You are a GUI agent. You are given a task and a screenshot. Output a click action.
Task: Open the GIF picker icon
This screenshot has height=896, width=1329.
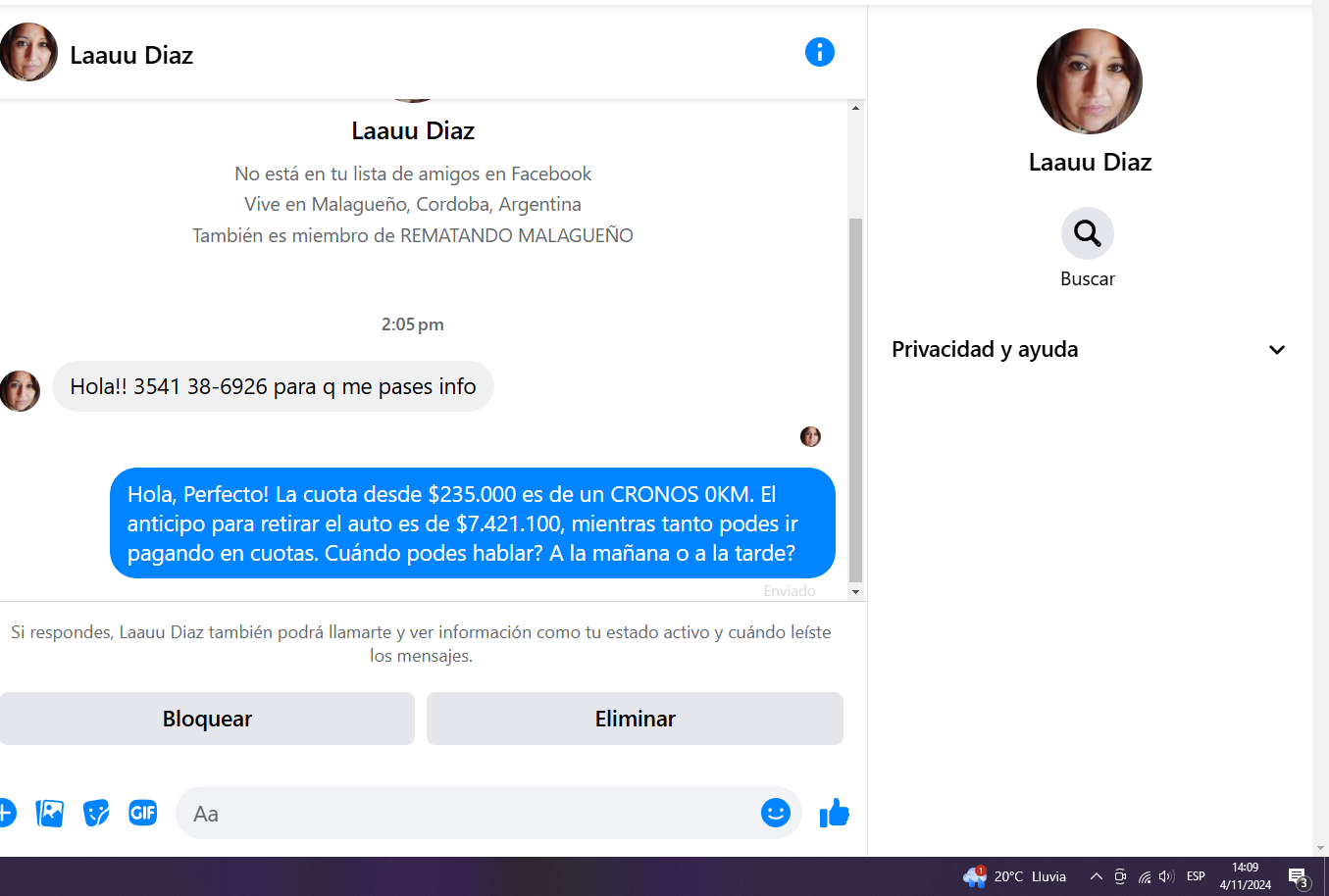click(x=143, y=813)
